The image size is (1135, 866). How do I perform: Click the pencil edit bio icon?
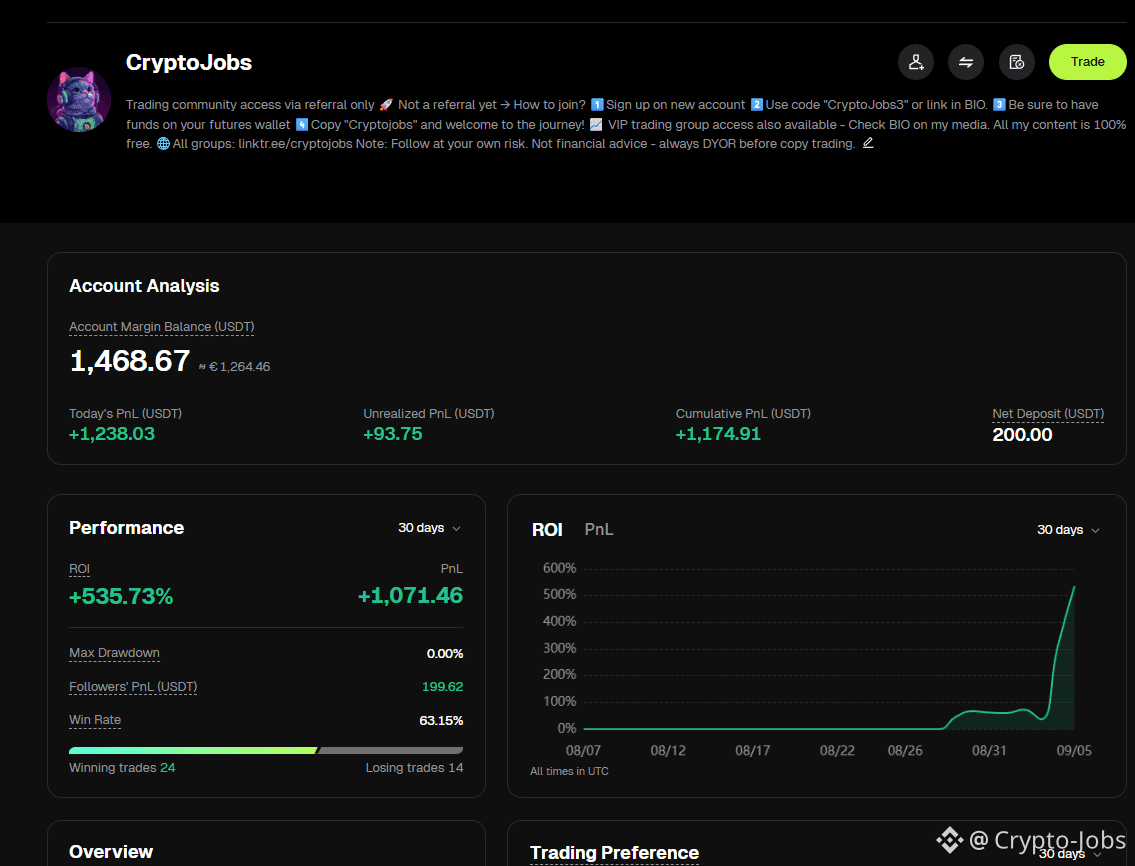[x=868, y=143]
